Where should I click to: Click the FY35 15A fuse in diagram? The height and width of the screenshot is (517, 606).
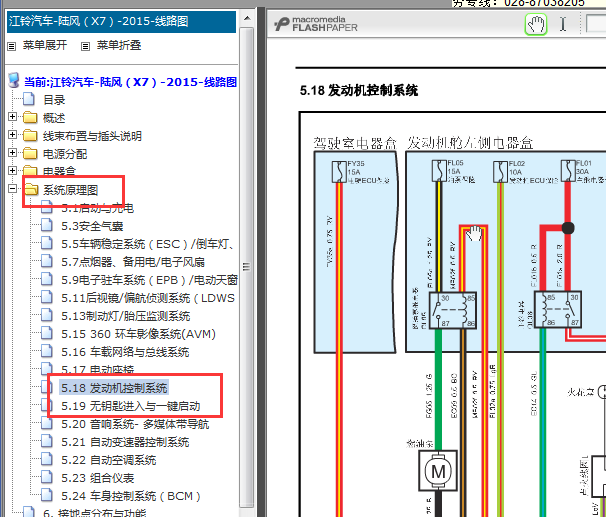coord(339,172)
